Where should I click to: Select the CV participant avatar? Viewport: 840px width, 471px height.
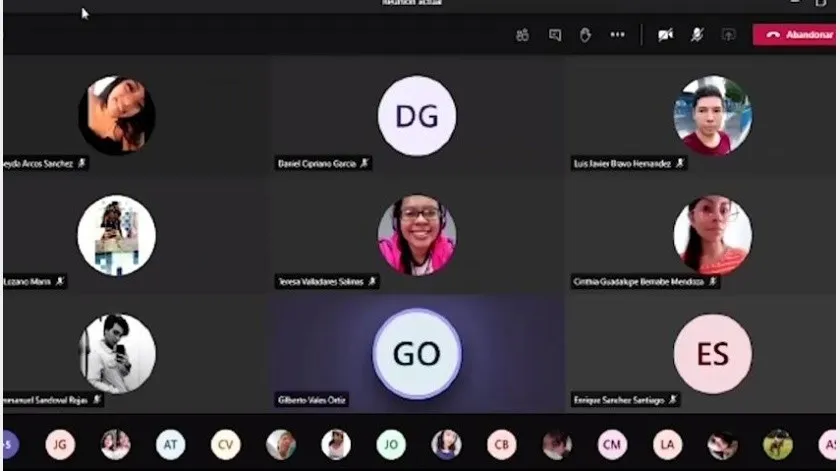[225, 444]
